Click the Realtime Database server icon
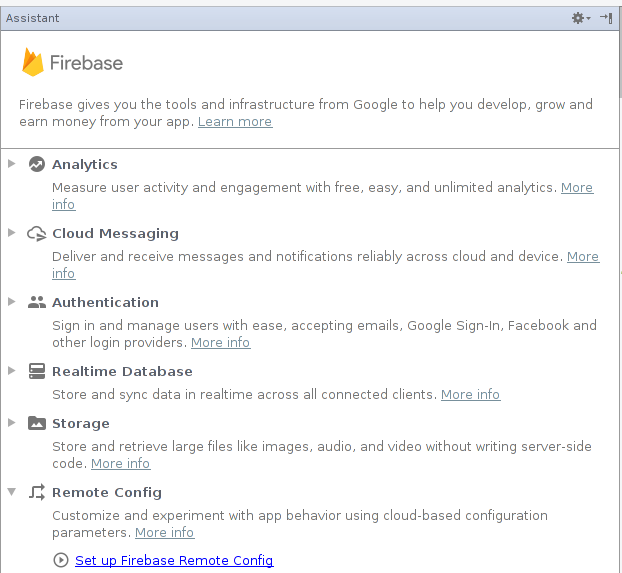Image resolution: width=622 pixels, height=573 pixels. [x=36, y=371]
